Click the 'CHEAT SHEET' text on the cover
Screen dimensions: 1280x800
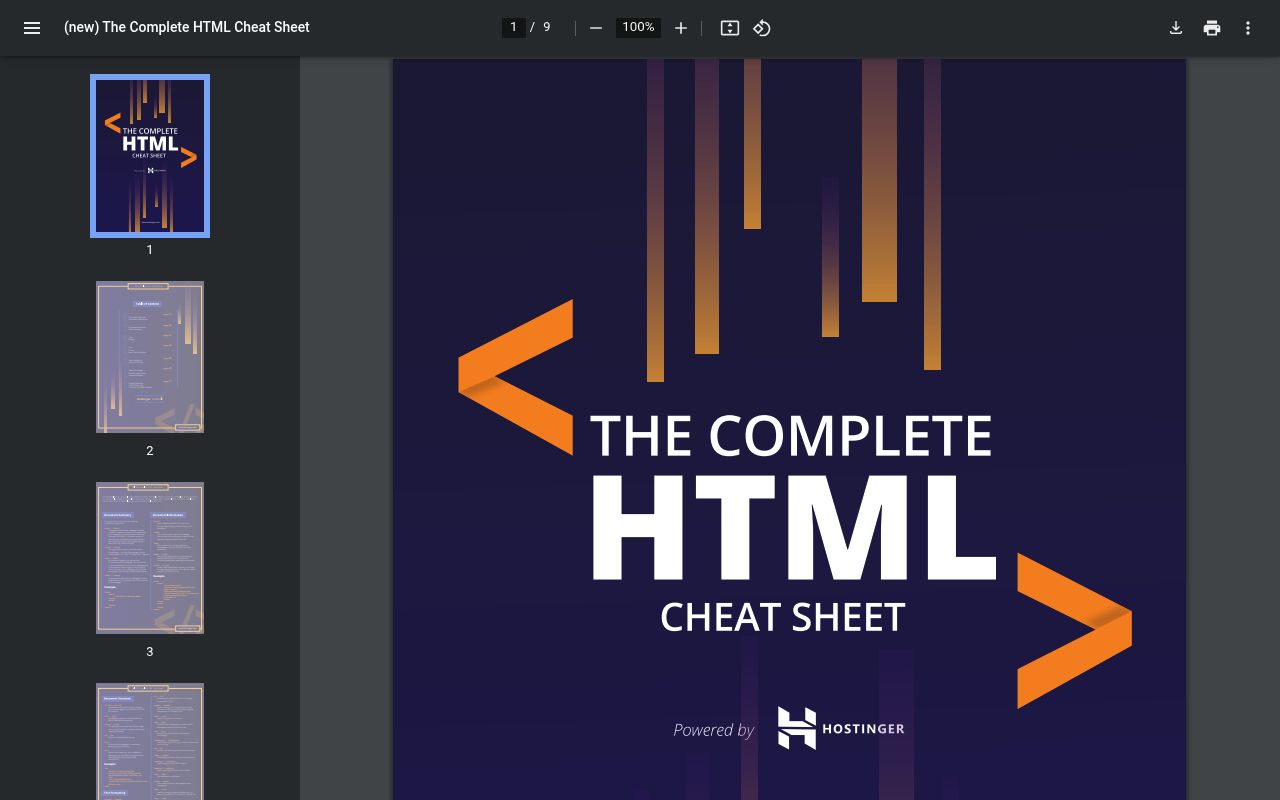coord(782,616)
